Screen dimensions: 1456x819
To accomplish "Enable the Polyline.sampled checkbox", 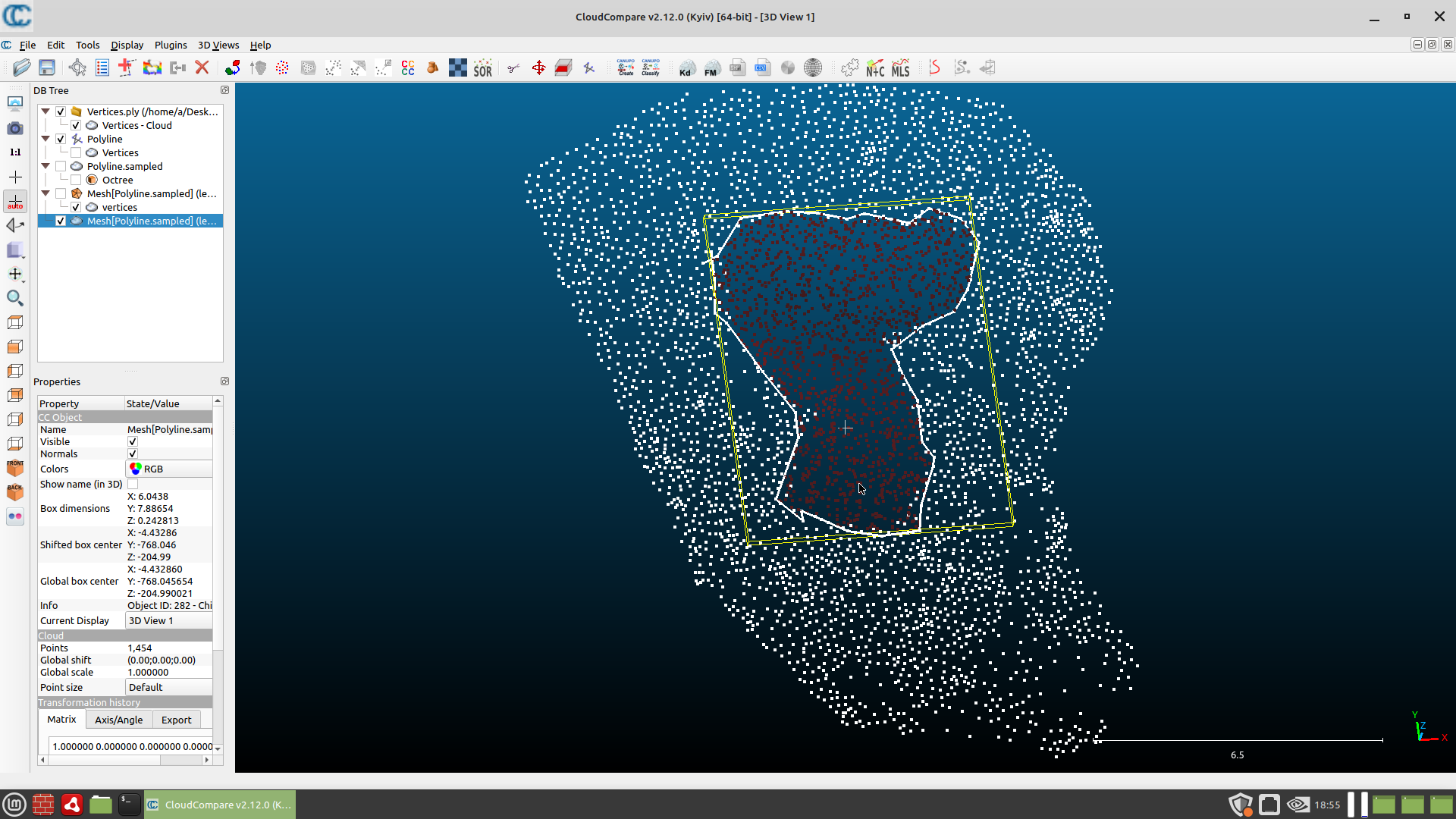I will 61,166.
